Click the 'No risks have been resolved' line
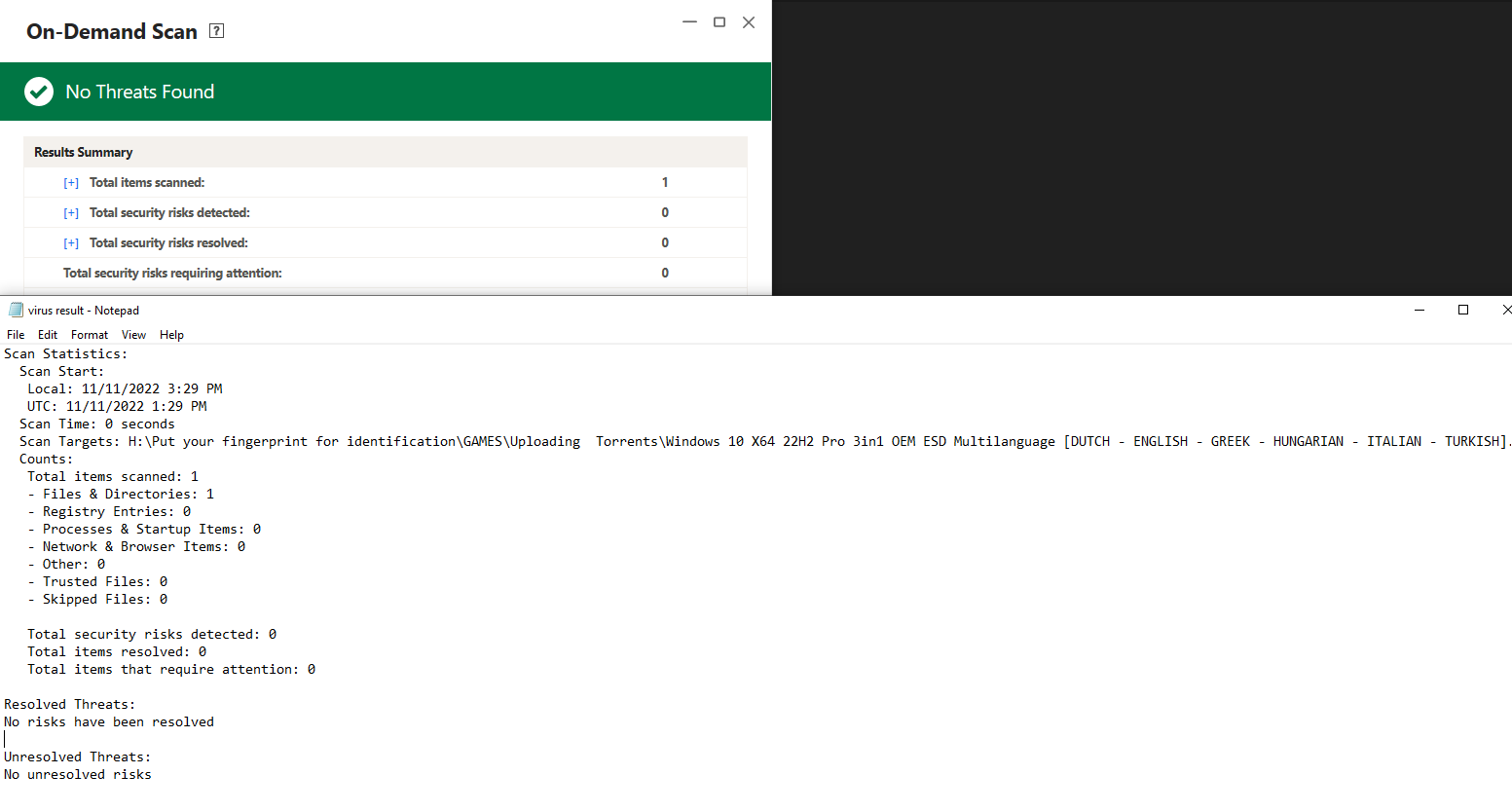 (109, 722)
